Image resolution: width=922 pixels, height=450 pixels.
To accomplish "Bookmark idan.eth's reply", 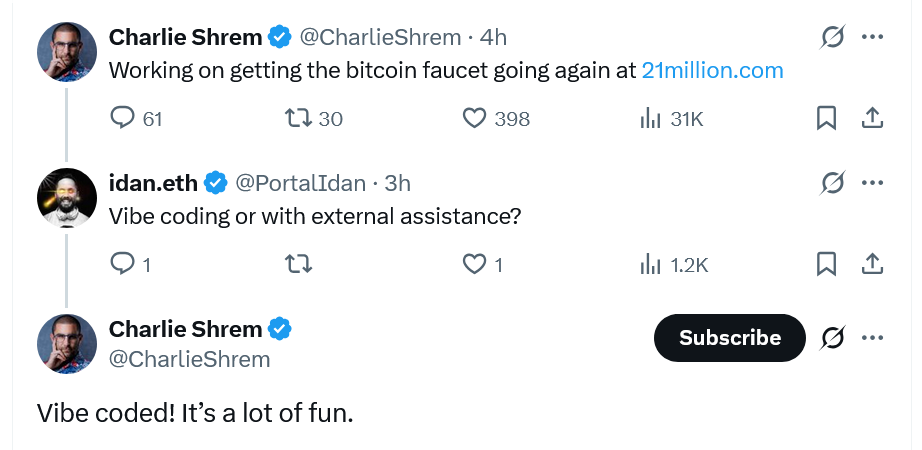I will [x=826, y=264].
